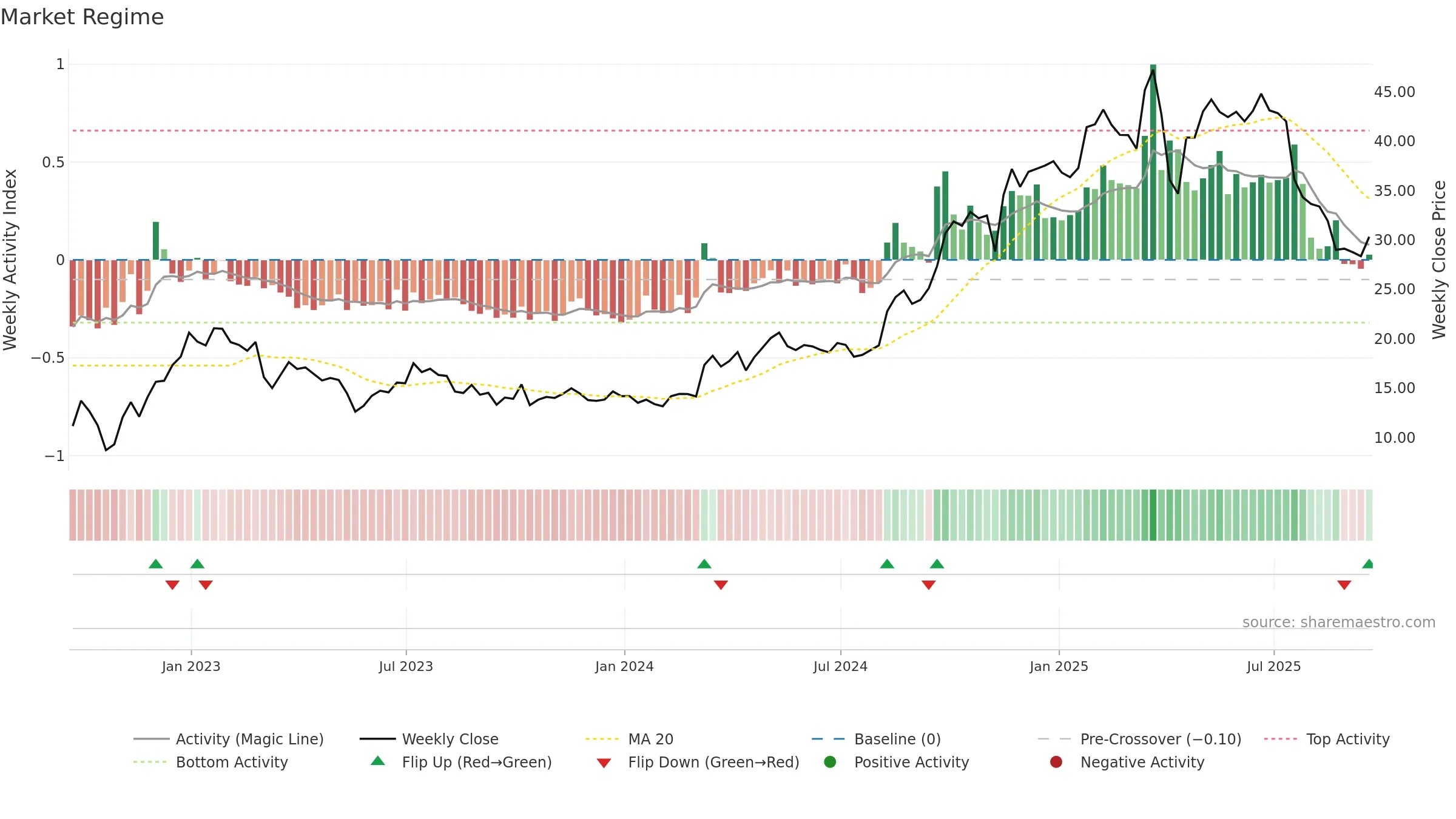This screenshot has width=1456, height=819.
Task: Click the Jan 2025 x-axis label
Action: click(1059, 667)
